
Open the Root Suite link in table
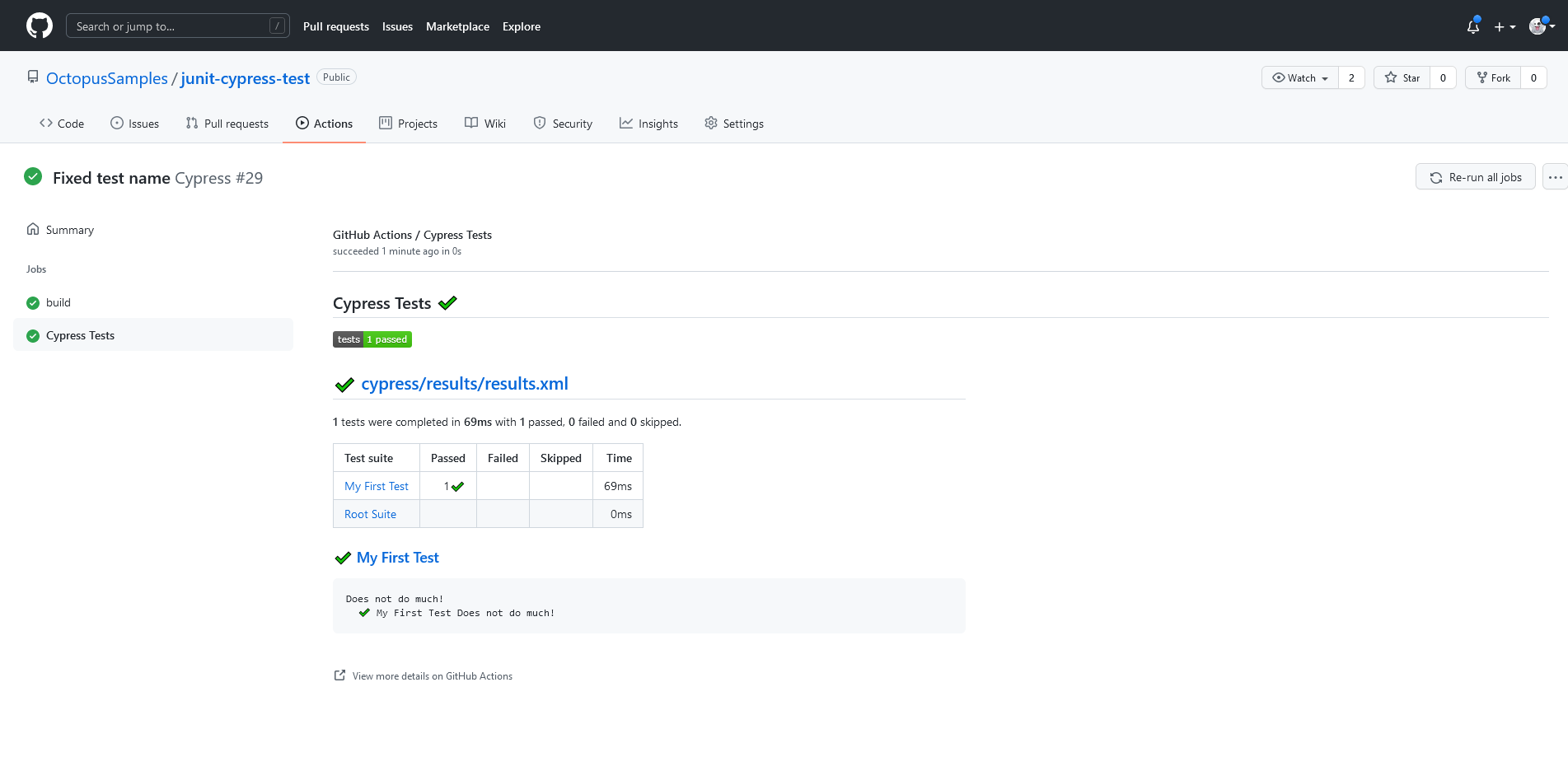pos(370,514)
